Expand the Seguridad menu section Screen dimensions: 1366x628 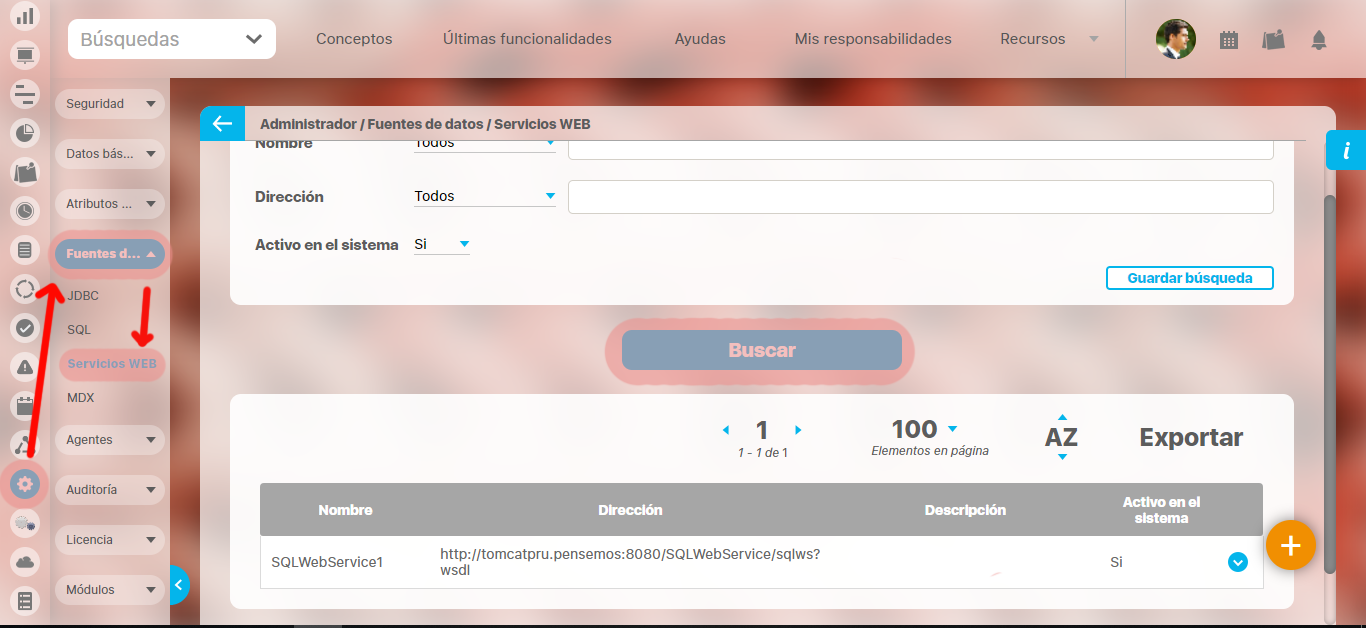pyautogui.click(x=109, y=104)
